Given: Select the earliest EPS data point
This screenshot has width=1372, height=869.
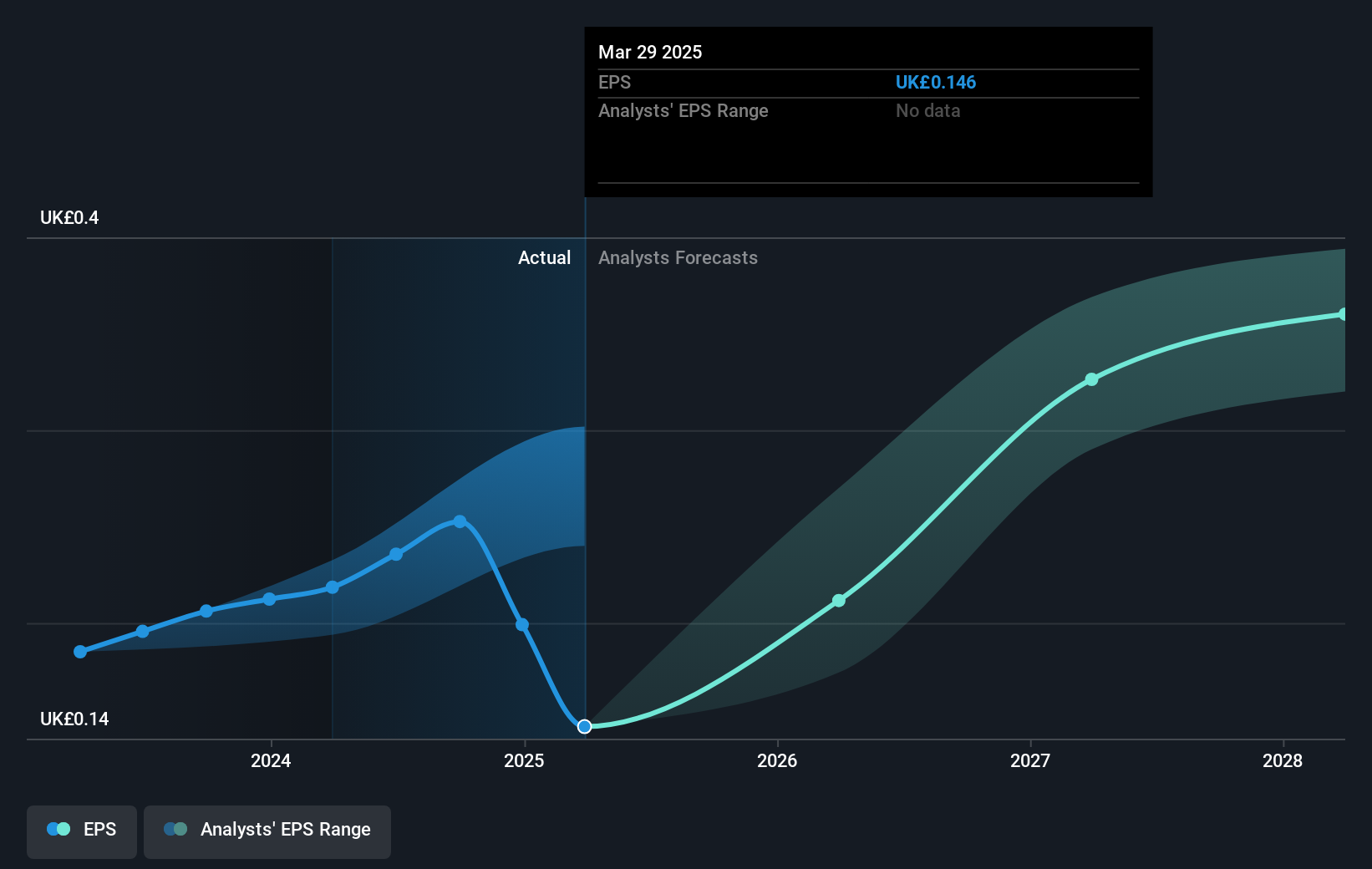Looking at the screenshot, I should [x=79, y=651].
